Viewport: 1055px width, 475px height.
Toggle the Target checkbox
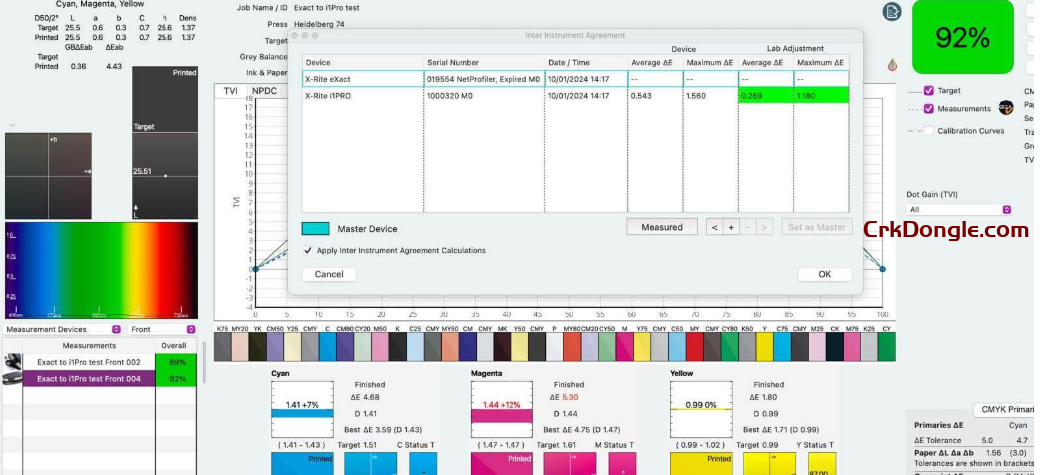(929, 90)
